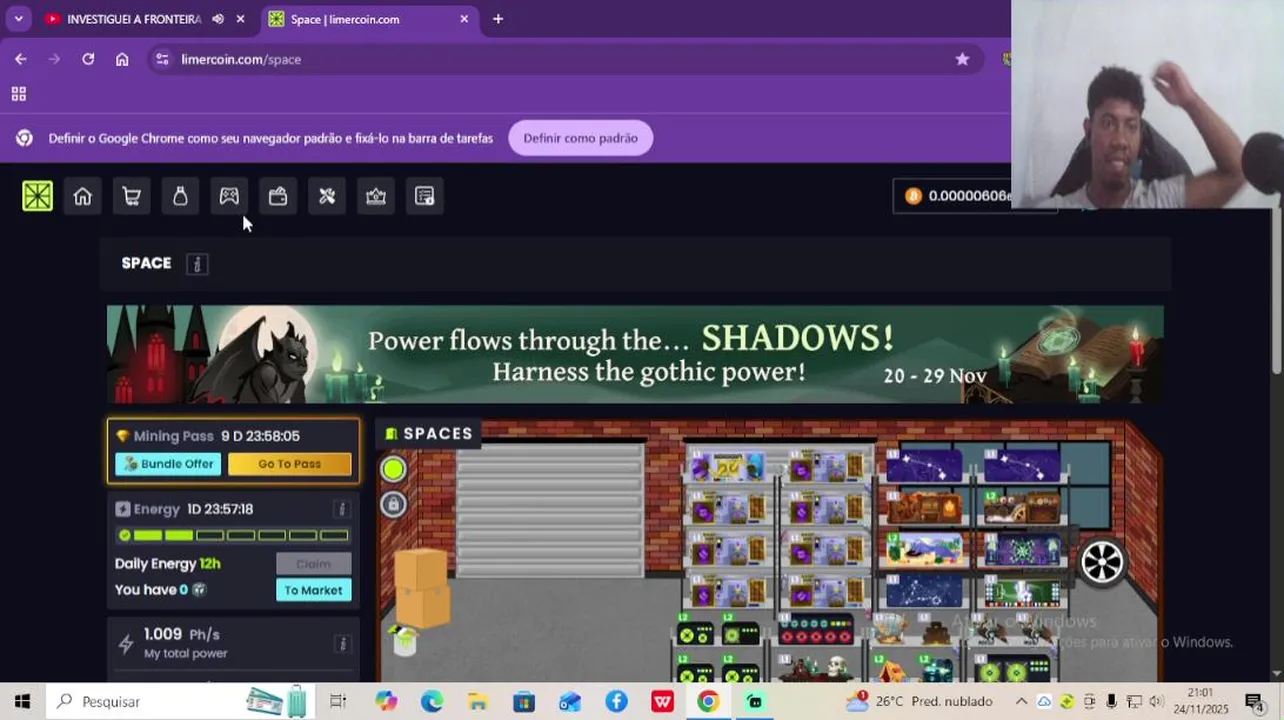
Task: Click the Daily Energy 12h text
Action: pyautogui.click(x=168, y=564)
